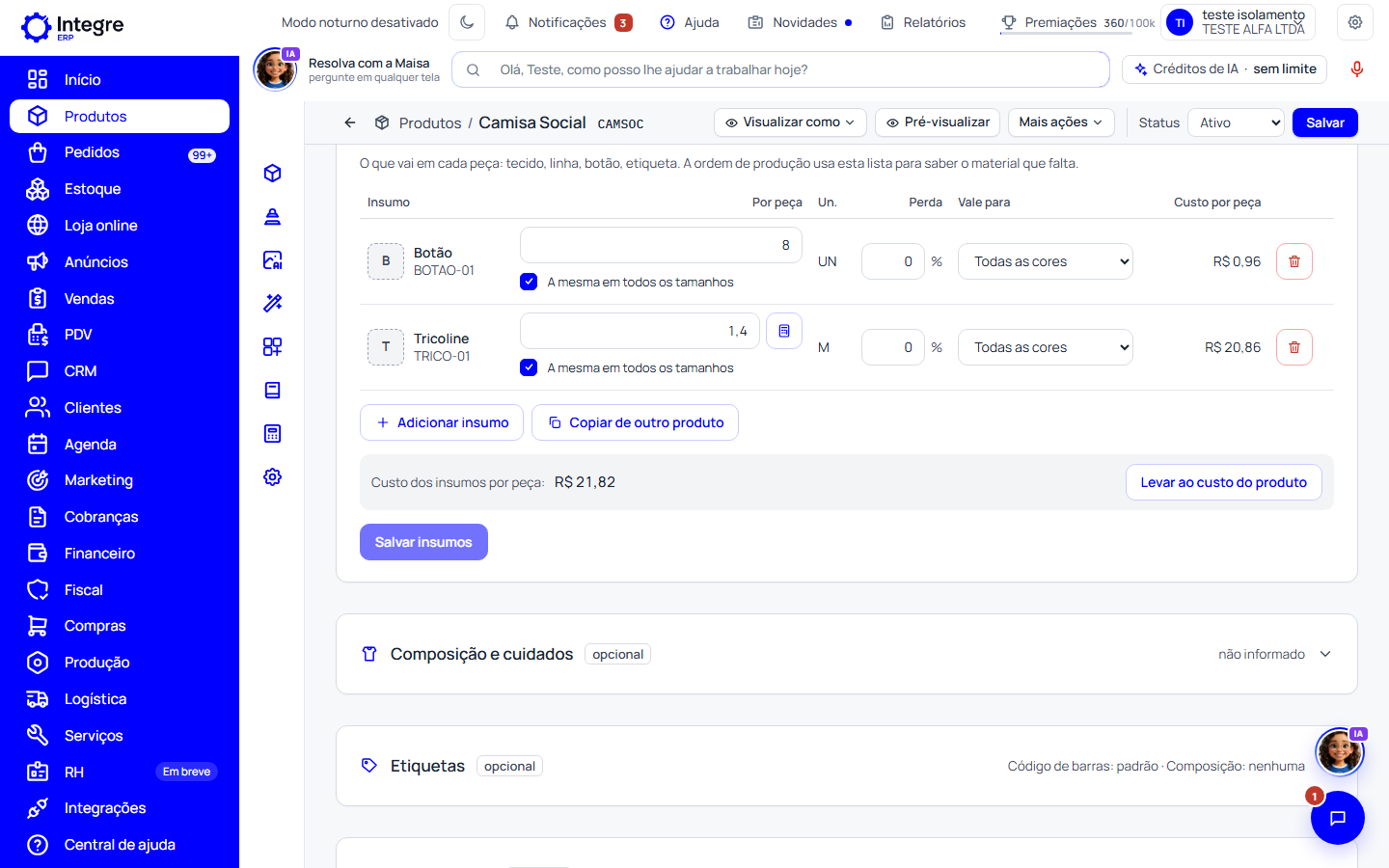Image resolution: width=1389 pixels, height=868 pixels.
Task: Select Produção in the sidebar
Action: click(x=120, y=663)
